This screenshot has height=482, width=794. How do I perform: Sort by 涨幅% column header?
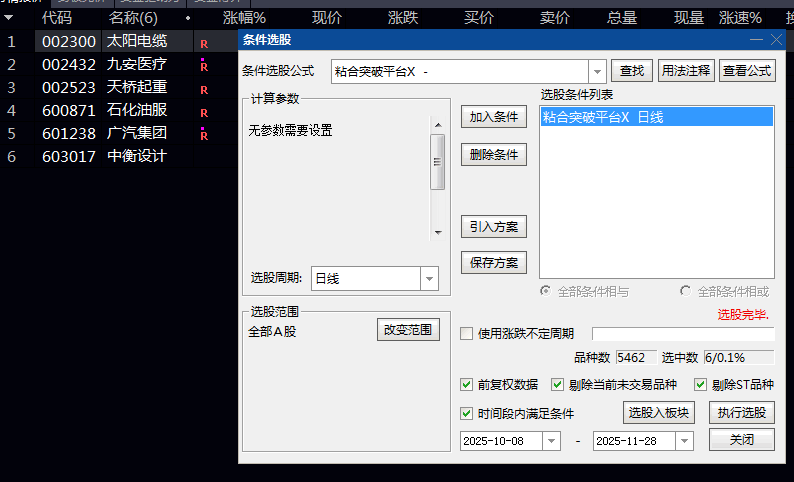click(244, 18)
